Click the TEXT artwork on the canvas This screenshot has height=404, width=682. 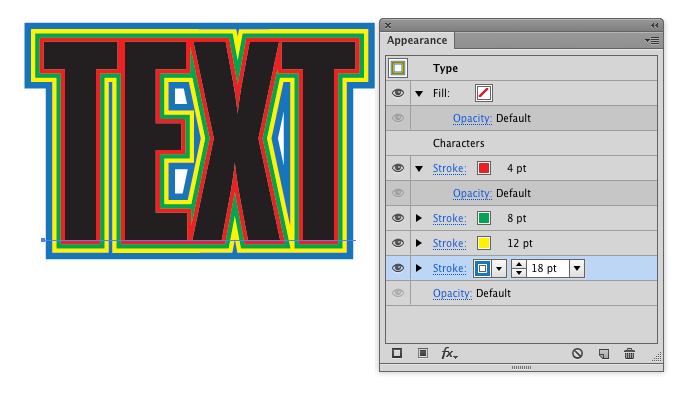pos(200,140)
